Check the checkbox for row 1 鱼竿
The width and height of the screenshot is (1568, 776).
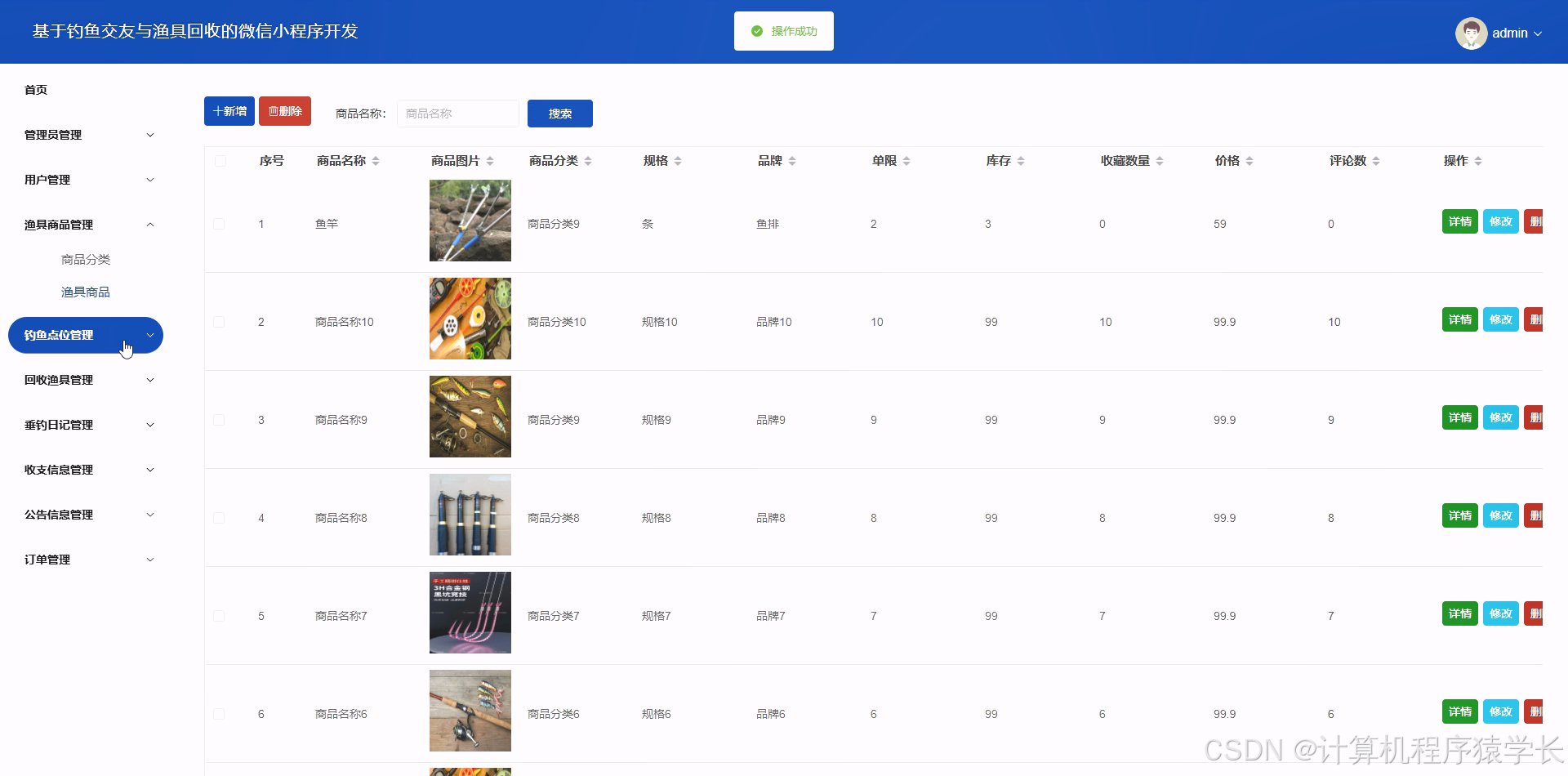(x=219, y=223)
